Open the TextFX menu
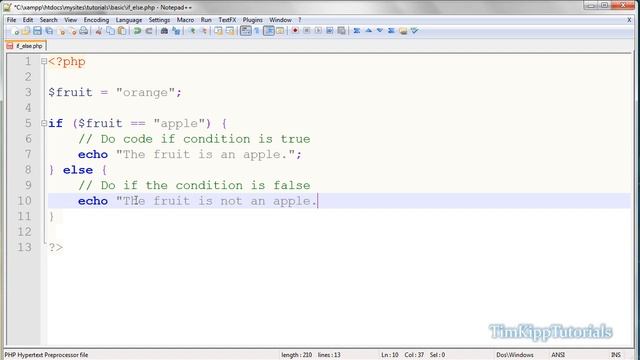The height and width of the screenshot is (360, 640). pos(227,20)
